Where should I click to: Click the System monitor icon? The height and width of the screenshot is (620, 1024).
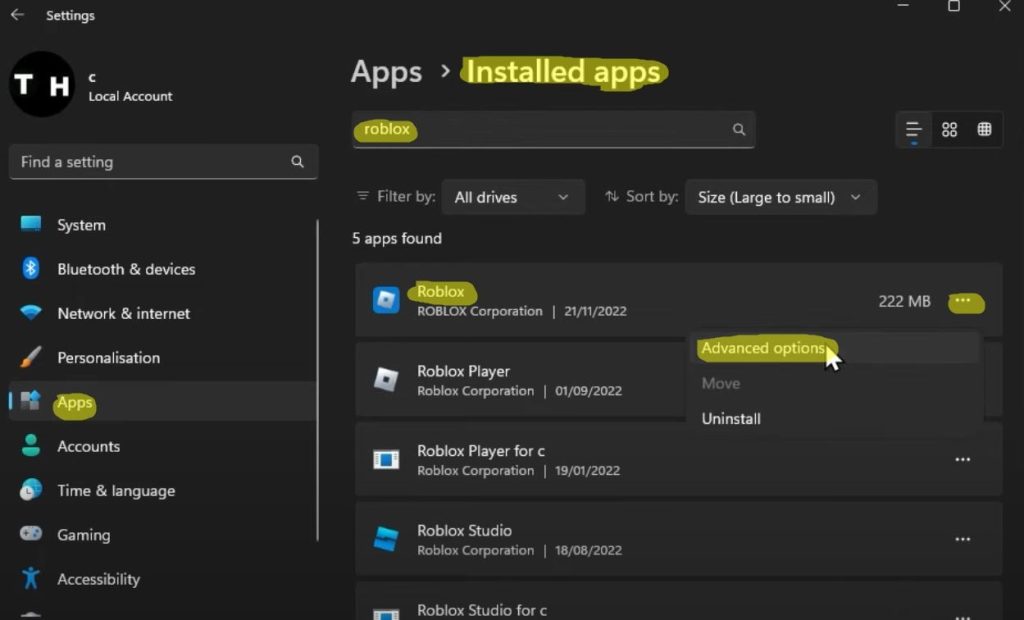click(x=31, y=224)
